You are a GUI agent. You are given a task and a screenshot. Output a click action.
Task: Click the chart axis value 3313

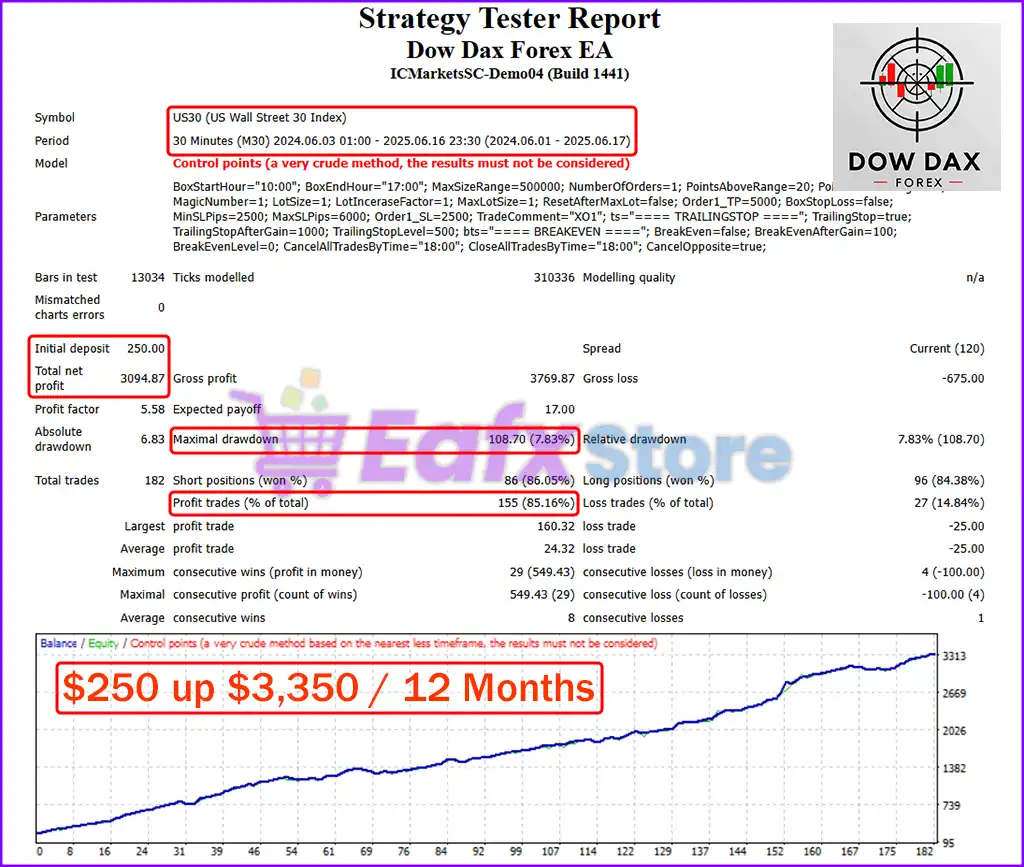954,656
